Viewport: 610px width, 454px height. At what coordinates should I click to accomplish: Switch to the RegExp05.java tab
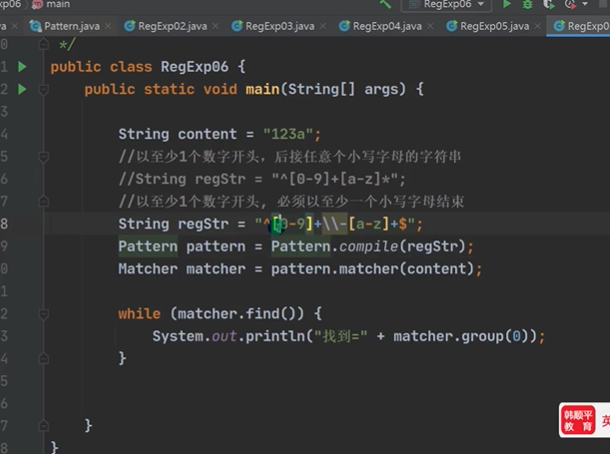[x=494, y=26]
